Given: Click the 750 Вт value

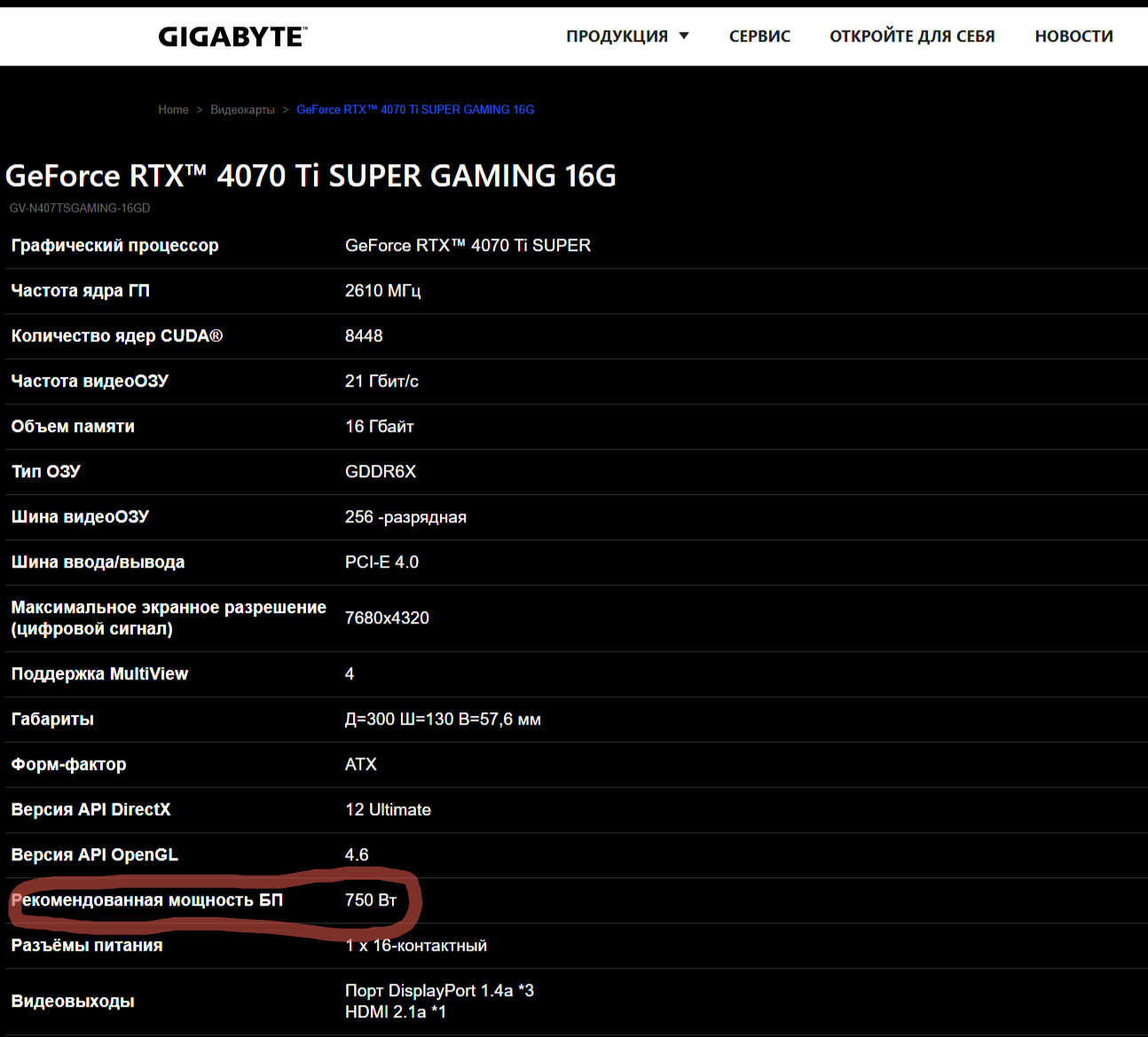Looking at the screenshot, I should tap(371, 900).
